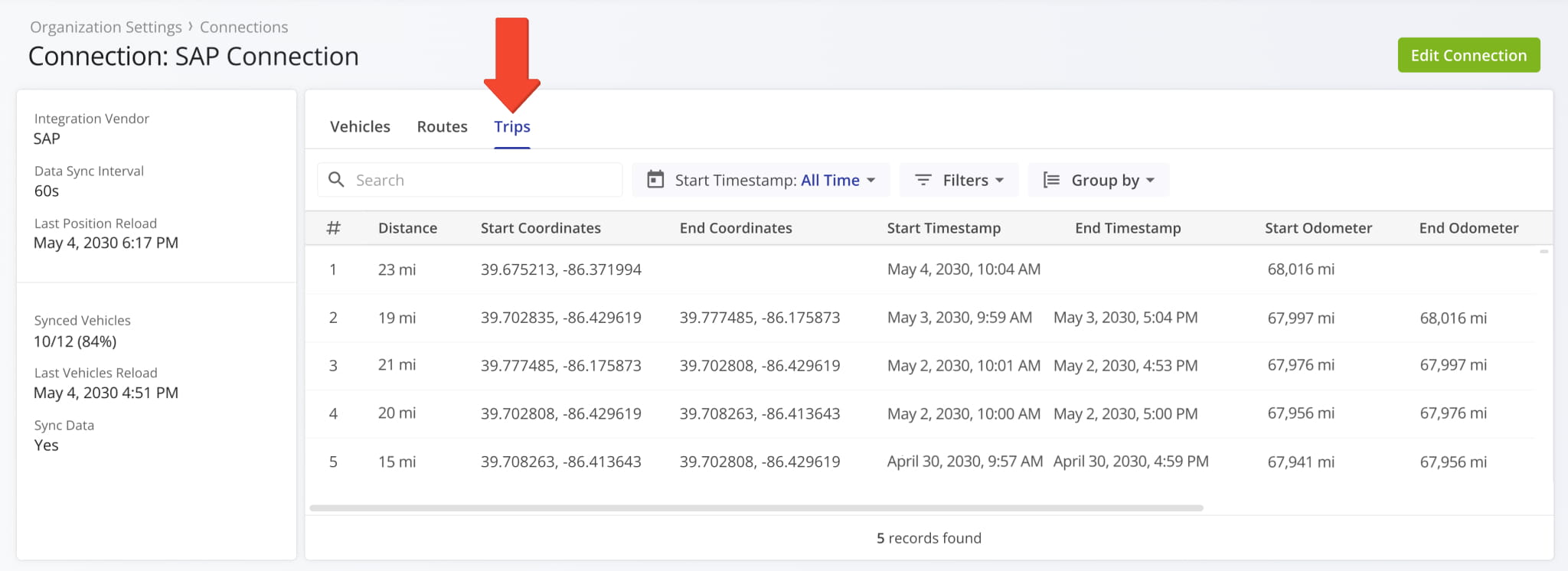The image size is (1568, 571).
Task: Sort by Start Timestamp column header
Action: 943,228
